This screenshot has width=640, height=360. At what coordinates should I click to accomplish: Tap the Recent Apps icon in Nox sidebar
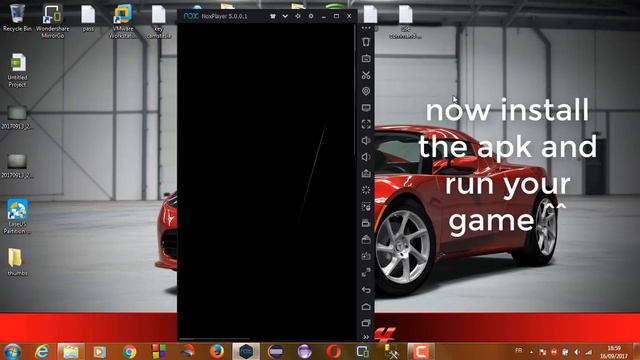click(x=366, y=323)
